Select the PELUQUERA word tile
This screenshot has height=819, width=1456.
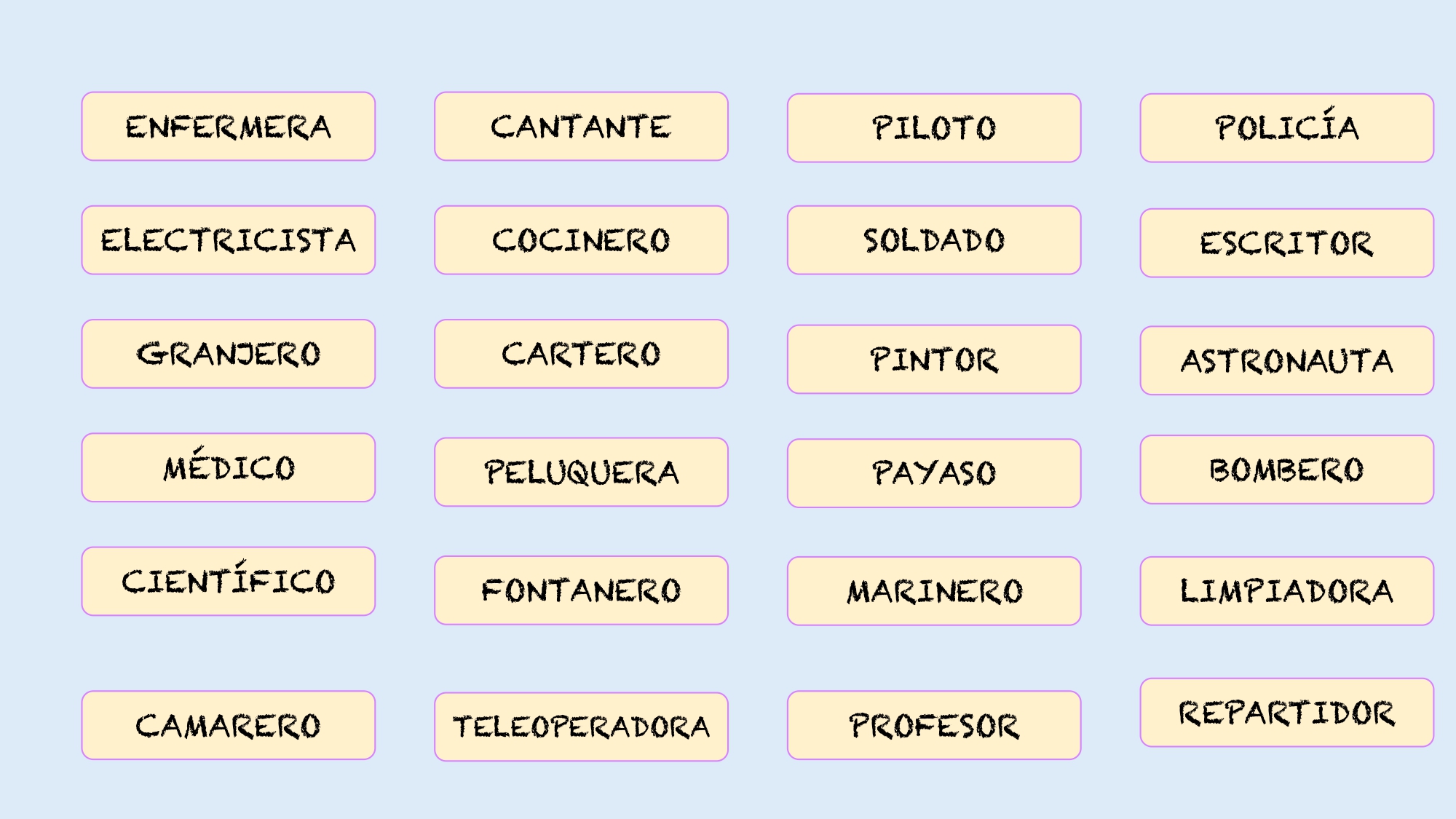581,472
